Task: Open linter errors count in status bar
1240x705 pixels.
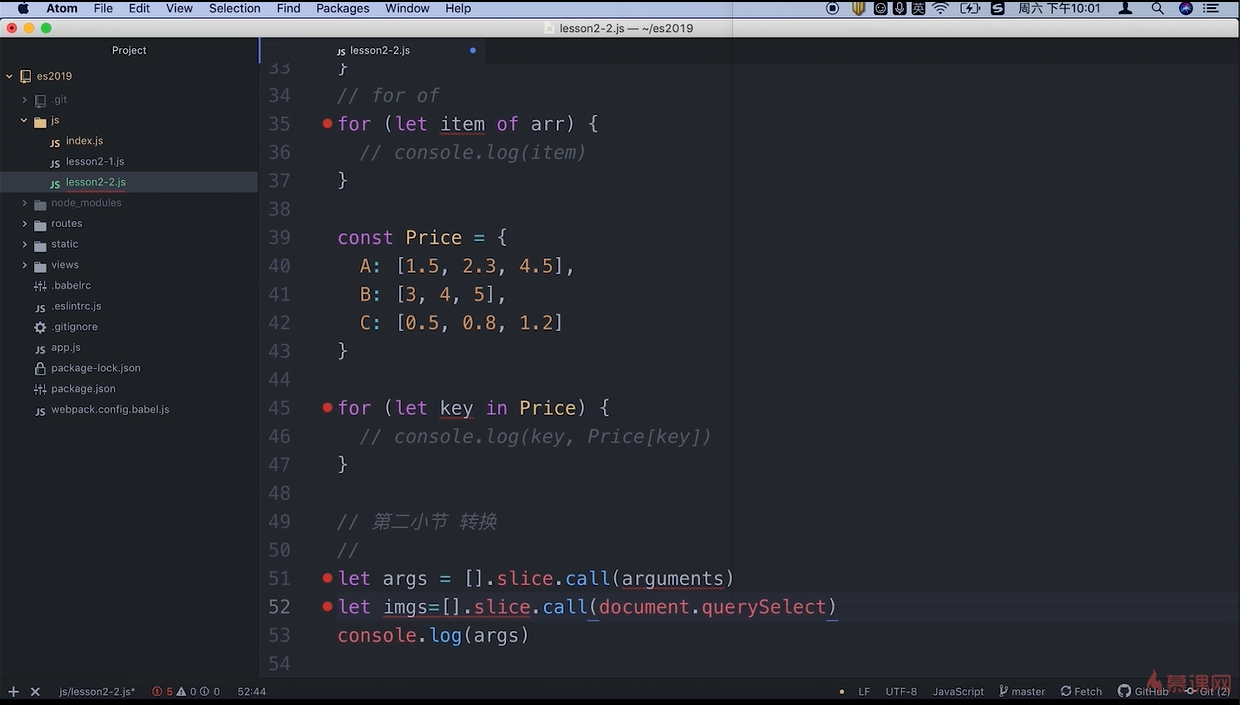Action: (163, 691)
